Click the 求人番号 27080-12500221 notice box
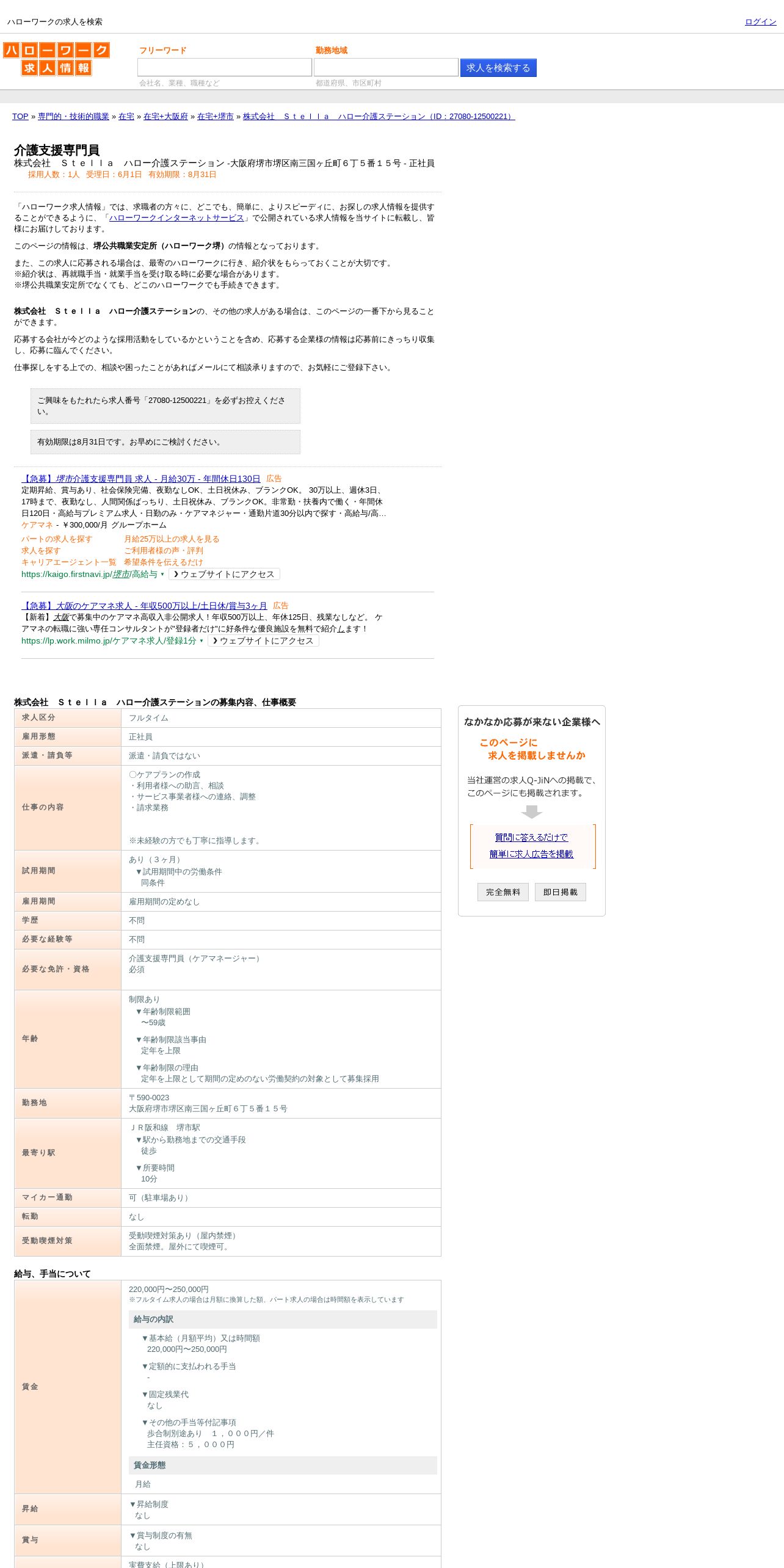 (165, 406)
